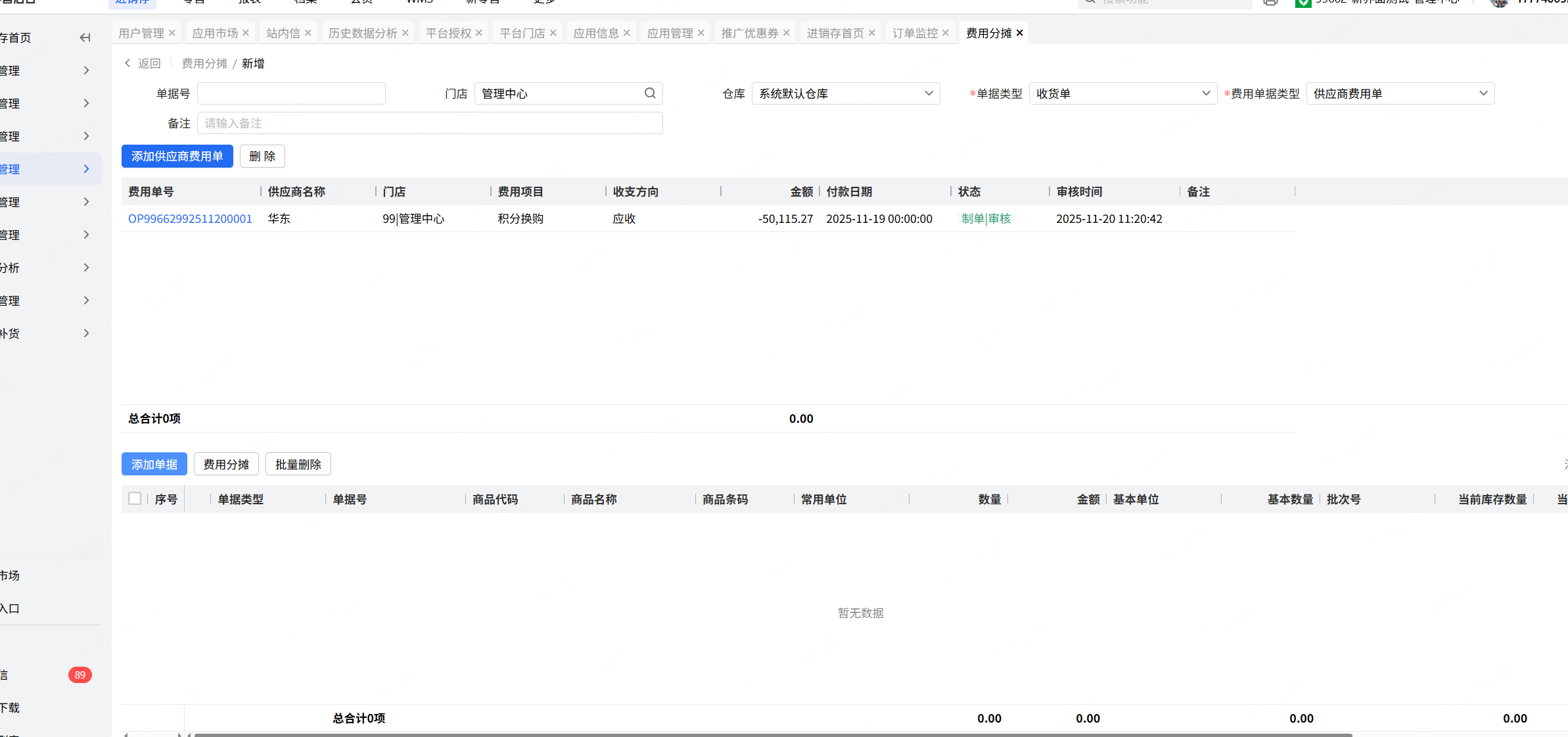The height and width of the screenshot is (737, 1568).
Task: Open the 仓库 dropdown
Action: click(x=845, y=93)
